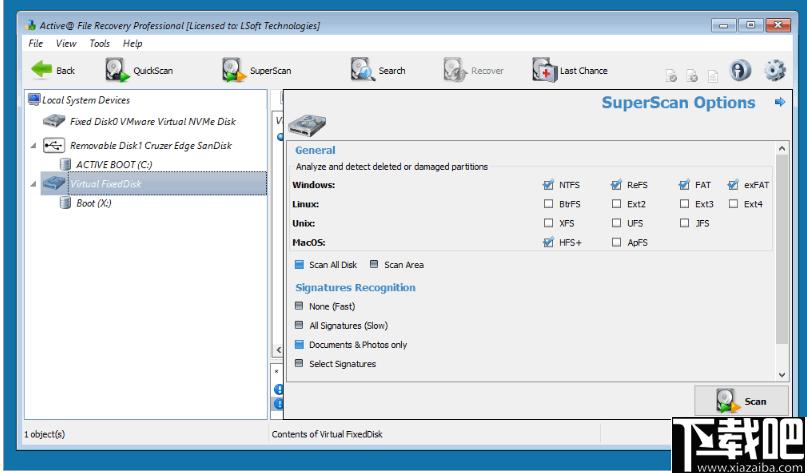This screenshot has height=473, width=807.
Task: Uncheck the exFAT checkbox
Action: tap(733, 185)
